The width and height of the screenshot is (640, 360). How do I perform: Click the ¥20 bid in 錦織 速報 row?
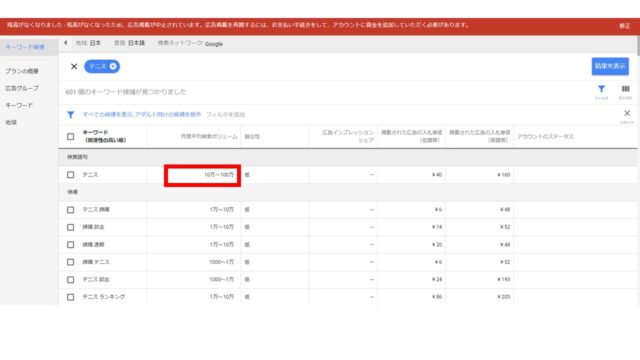pyautogui.click(x=437, y=244)
